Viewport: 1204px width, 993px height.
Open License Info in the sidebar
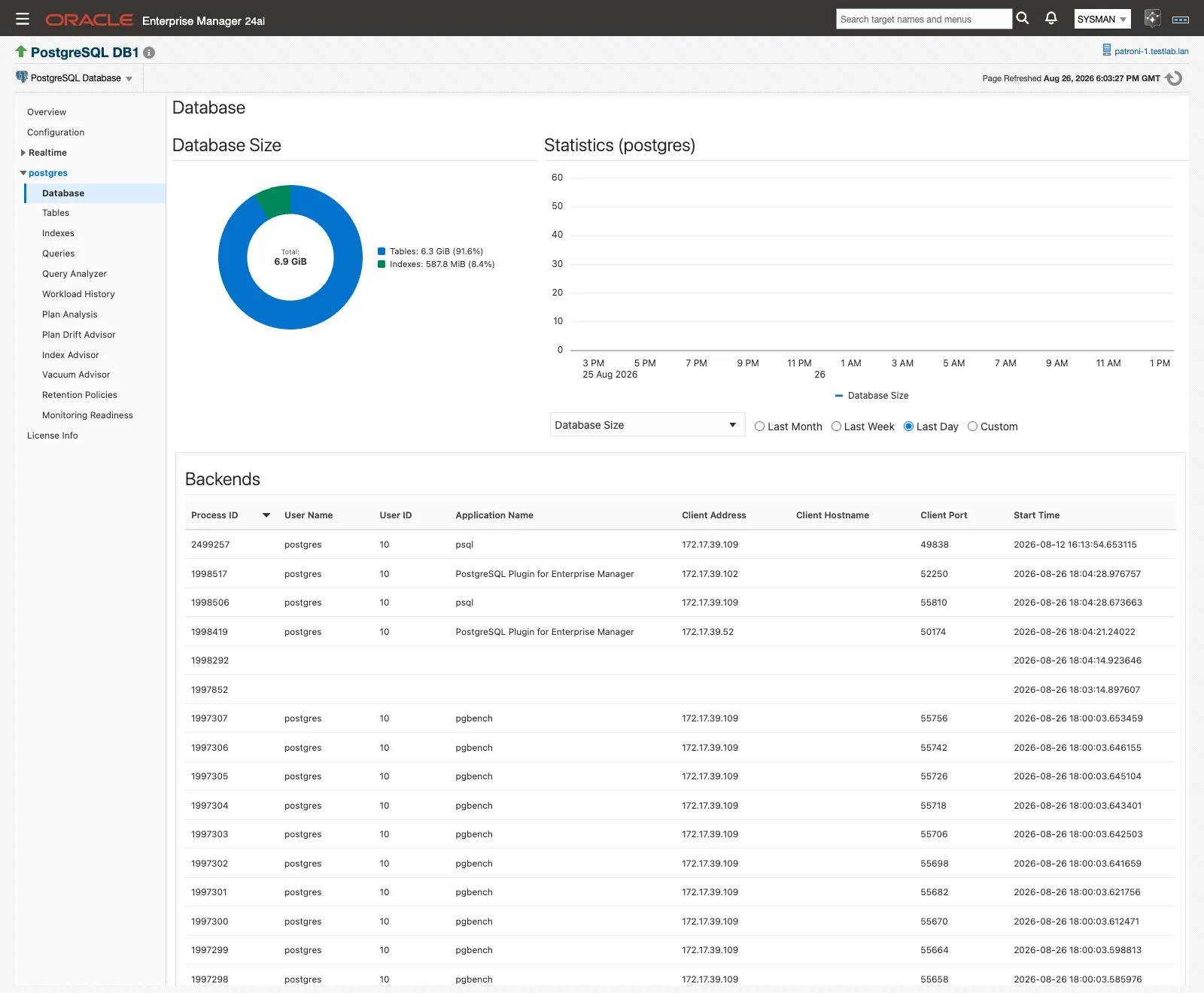click(x=53, y=436)
